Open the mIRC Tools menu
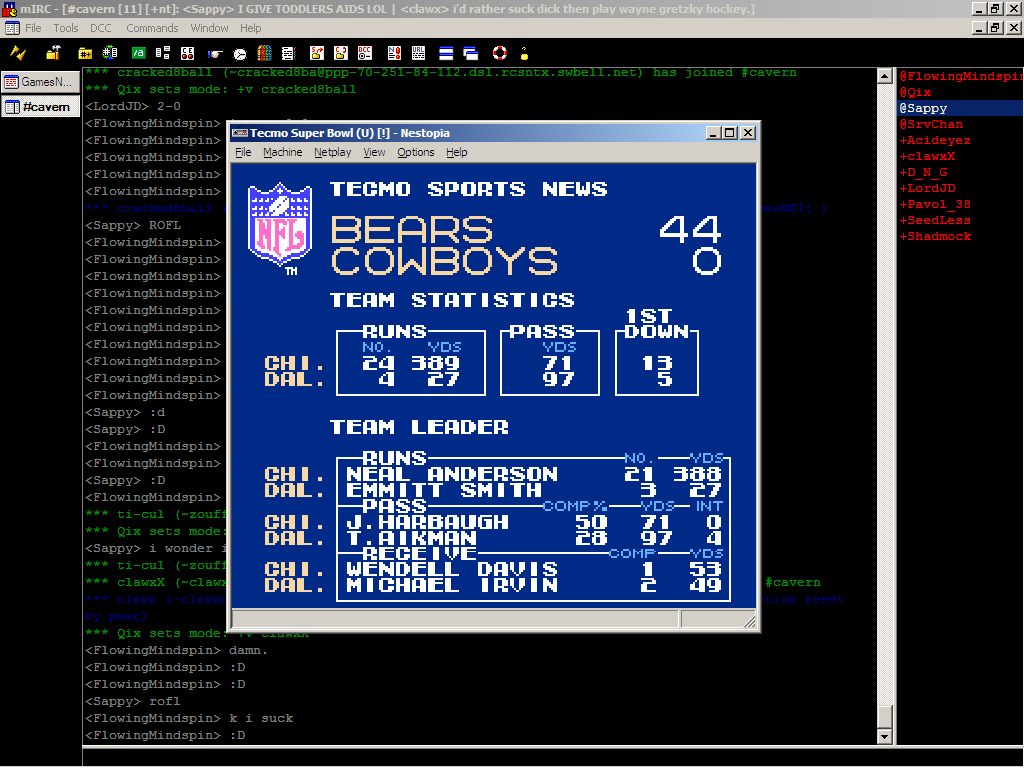Image resolution: width=1024 pixels, height=768 pixels. tap(66, 28)
